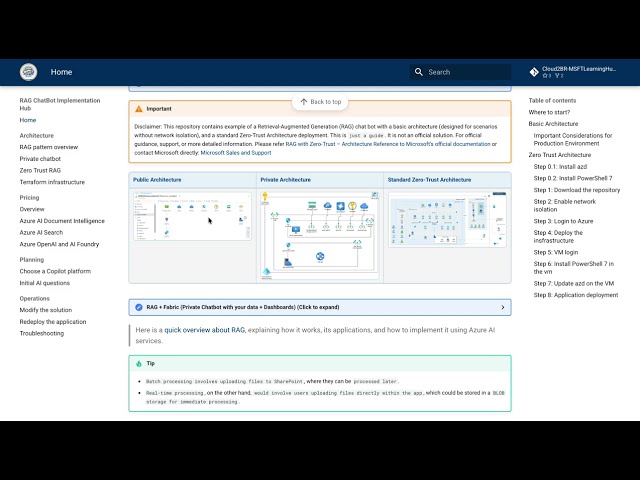The image size is (640, 480).
Task: Open the Home header title
Action: tap(61, 72)
